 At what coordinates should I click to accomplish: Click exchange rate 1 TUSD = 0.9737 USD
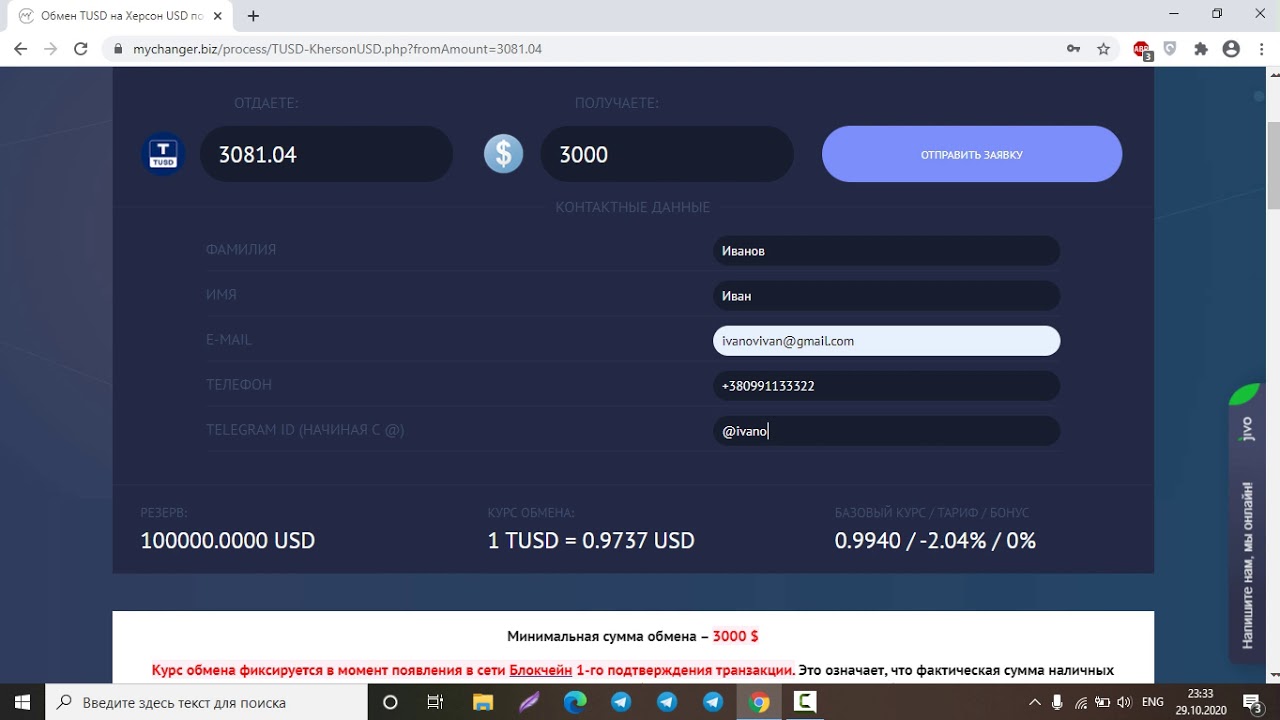591,541
